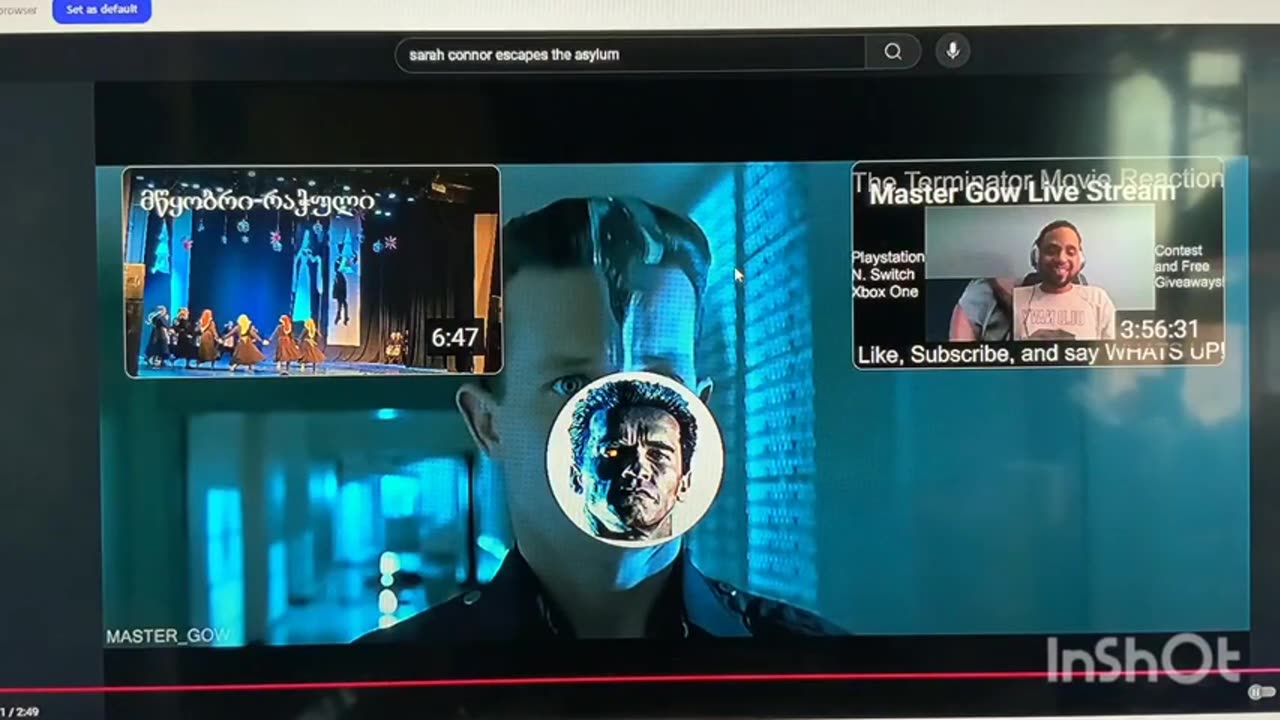Click 'Like, Subscribe, and say WHATS UP!' text

click(x=1040, y=354)
